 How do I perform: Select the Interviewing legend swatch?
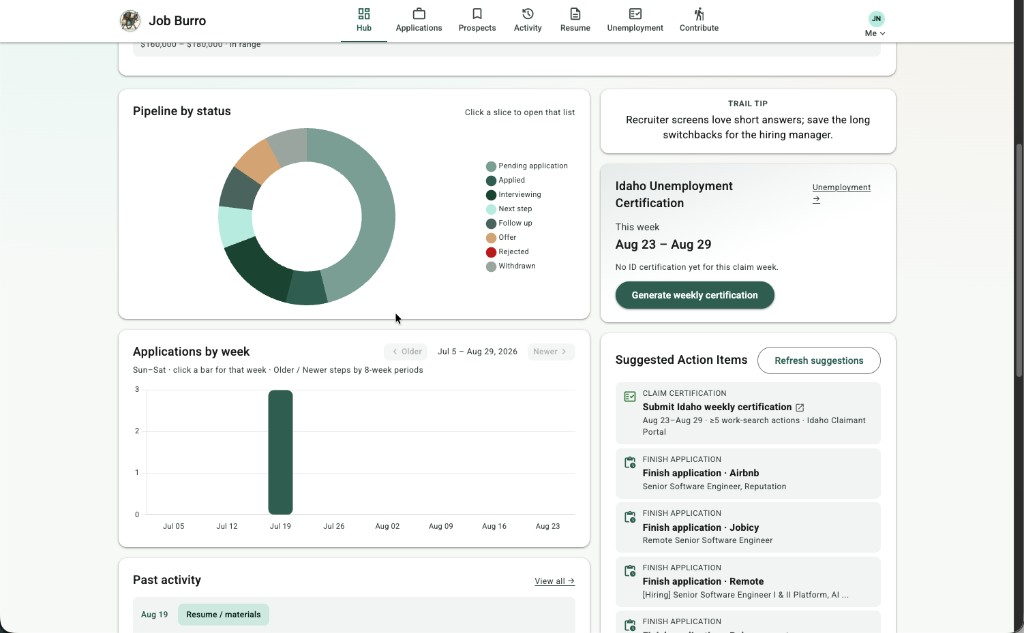tap(491, 195)
